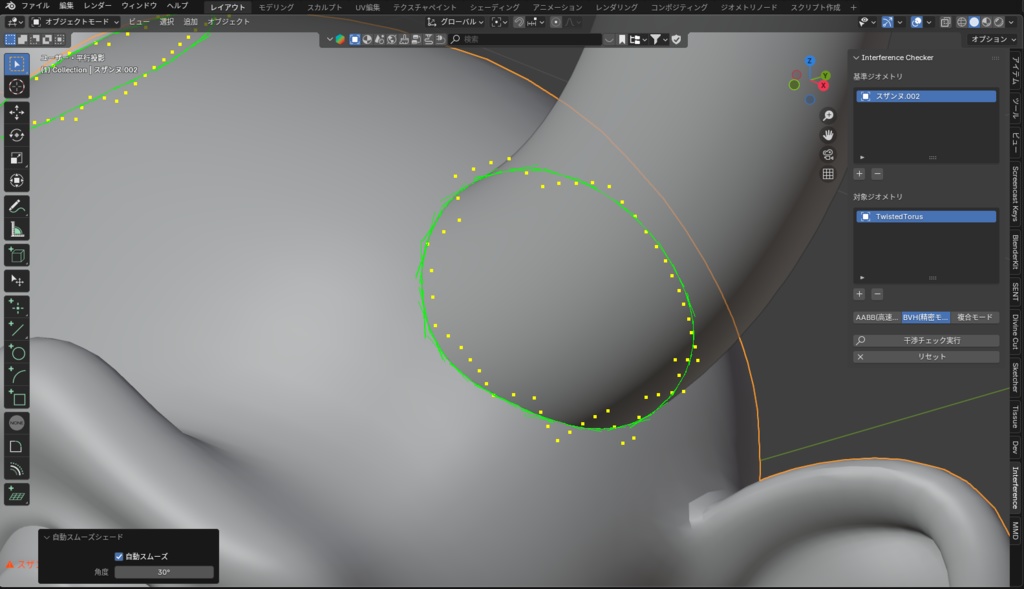Adjust the 角度 30° slider
The image size is (1024, 589).
point(163,571)
